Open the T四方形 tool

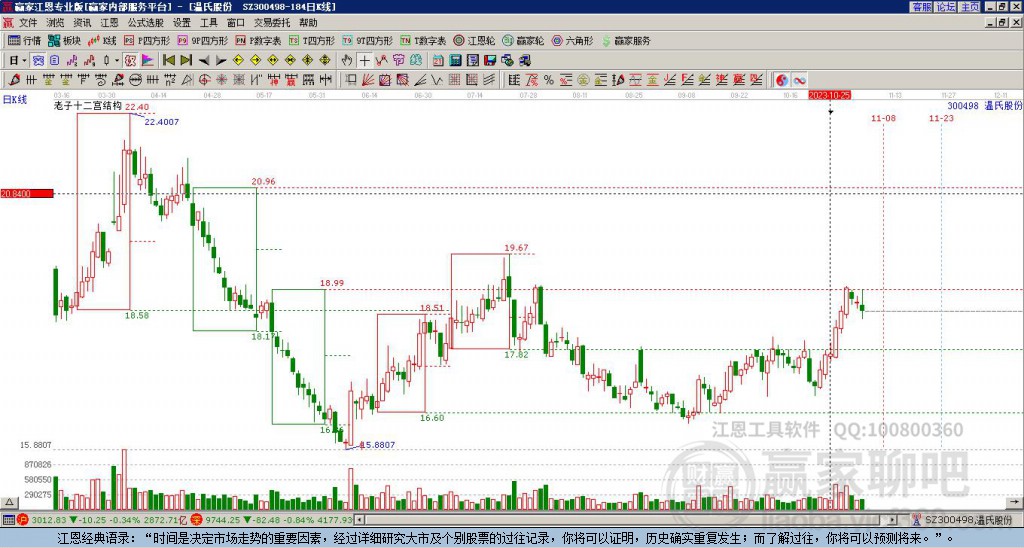pos(312,40)
